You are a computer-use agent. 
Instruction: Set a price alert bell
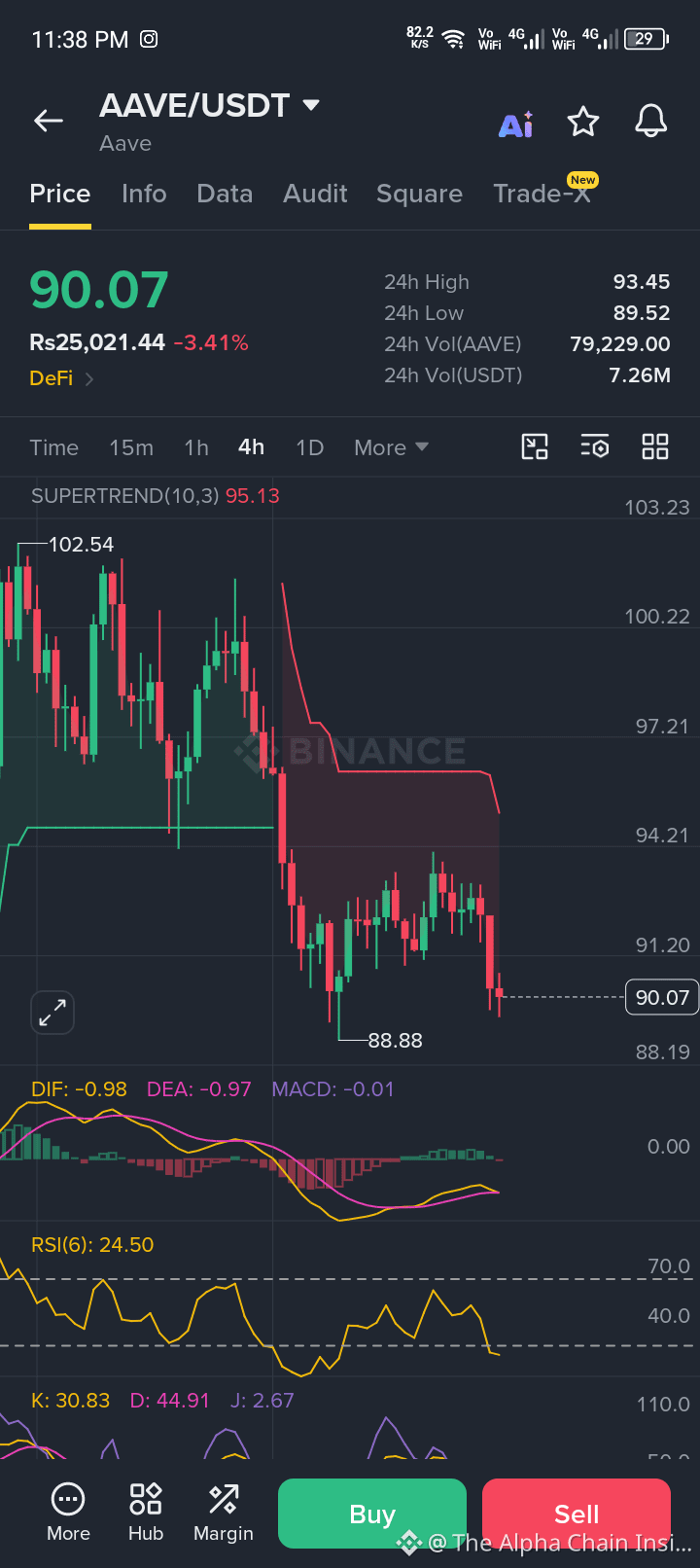pyautogui.click(x=651, y=122)
